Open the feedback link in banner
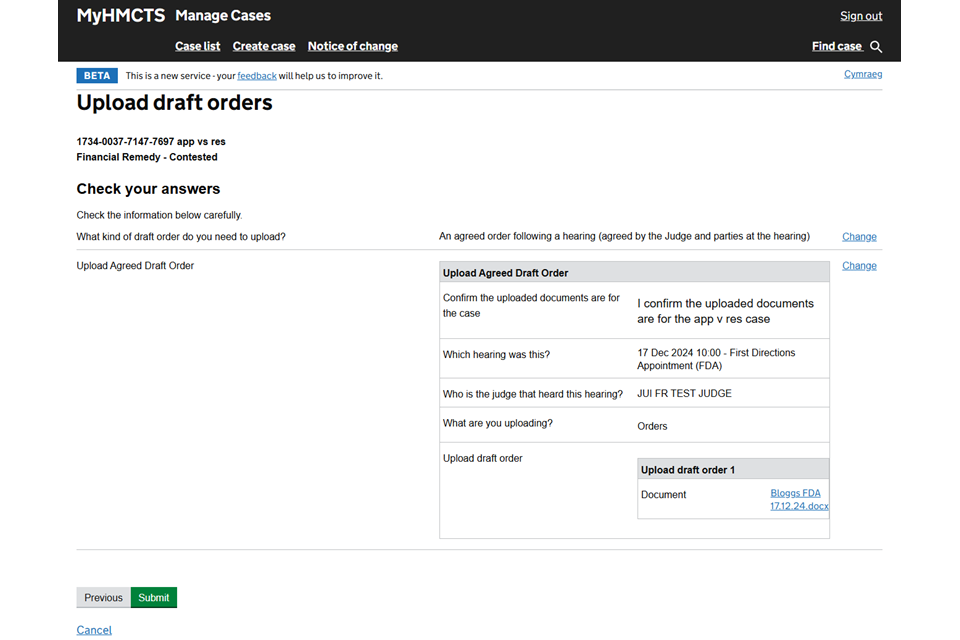960x640 pixels. pyautogui.click(x=257, y=76)
